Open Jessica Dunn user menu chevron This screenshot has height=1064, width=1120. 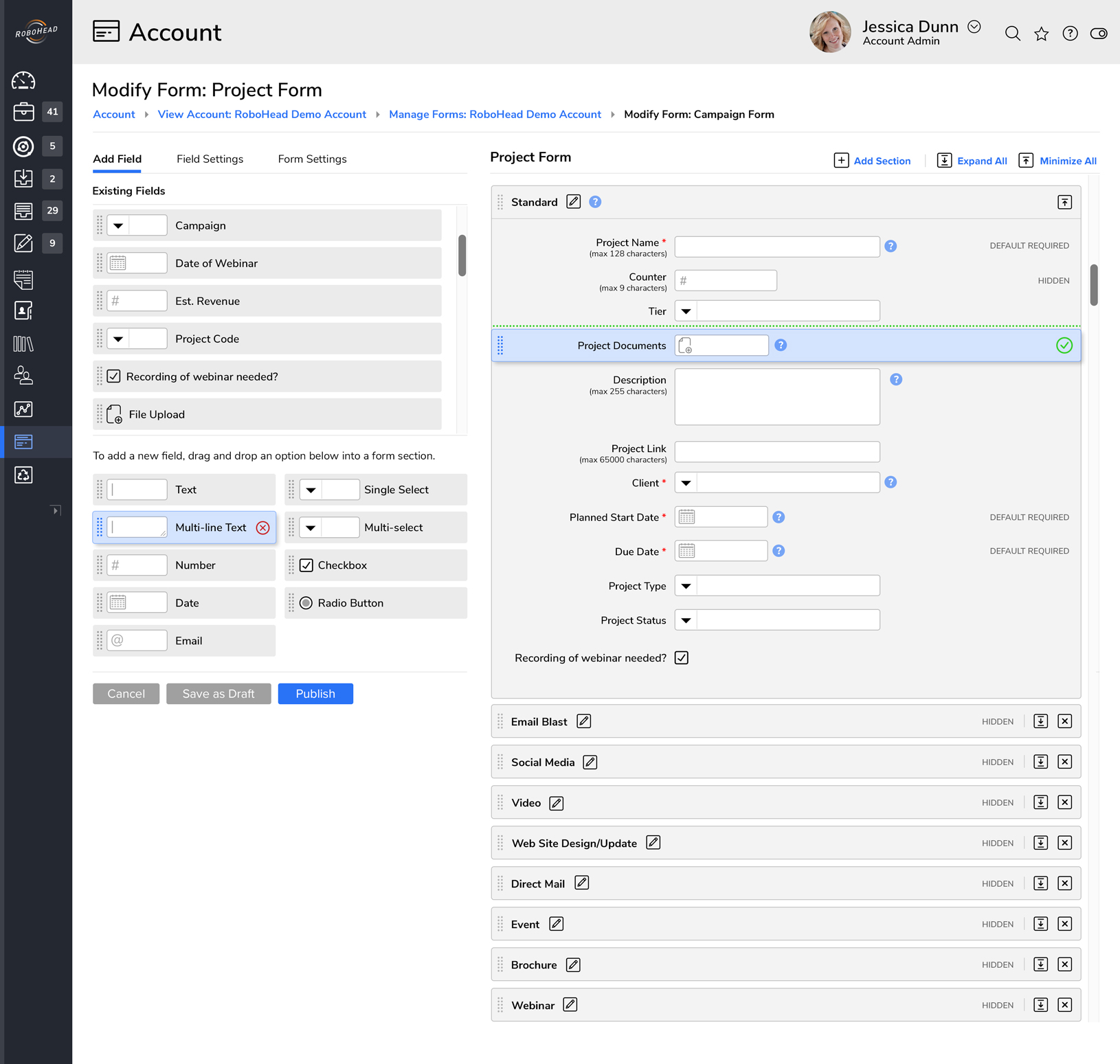click(x=974, y=27)
